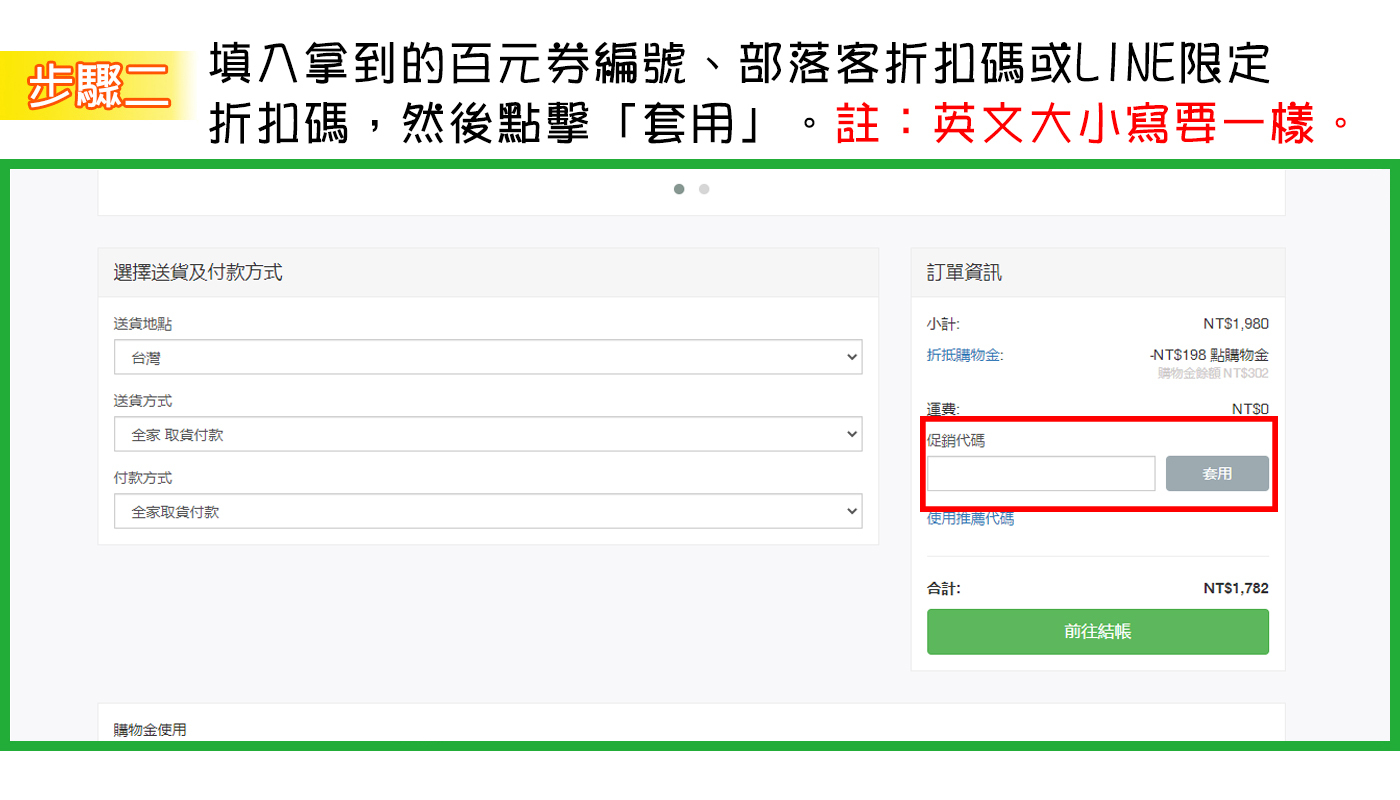Click the chevron on the 送貨方式 selector

851,434
